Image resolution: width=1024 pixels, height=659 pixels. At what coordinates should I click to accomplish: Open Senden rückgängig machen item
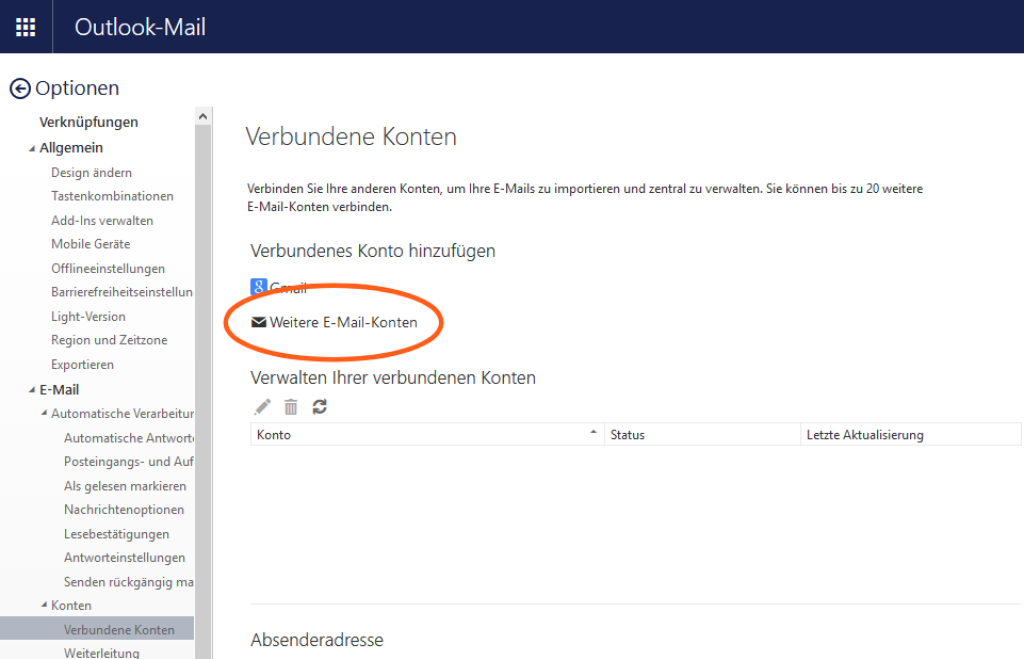[x=129, y=582]
